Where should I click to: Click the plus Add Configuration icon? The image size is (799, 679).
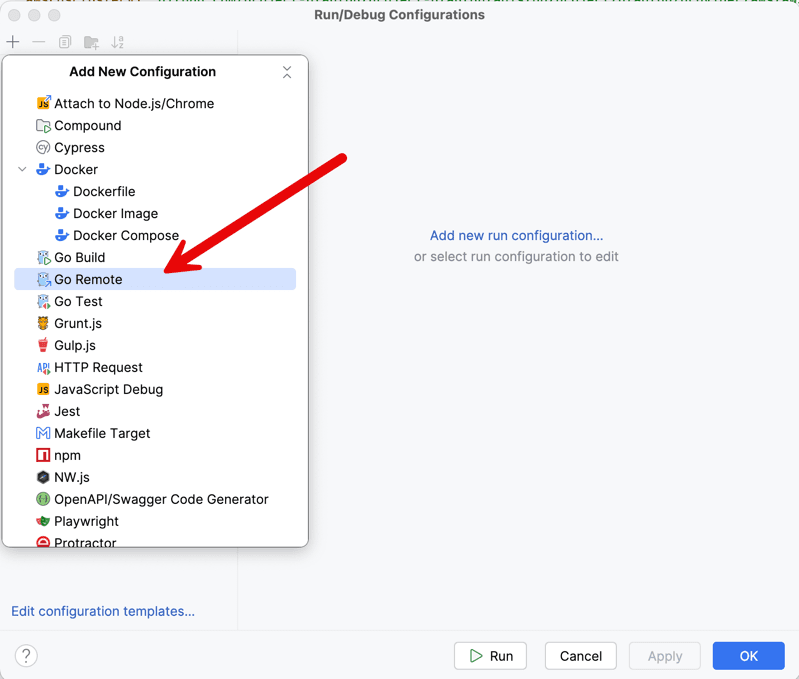point(13,42)
